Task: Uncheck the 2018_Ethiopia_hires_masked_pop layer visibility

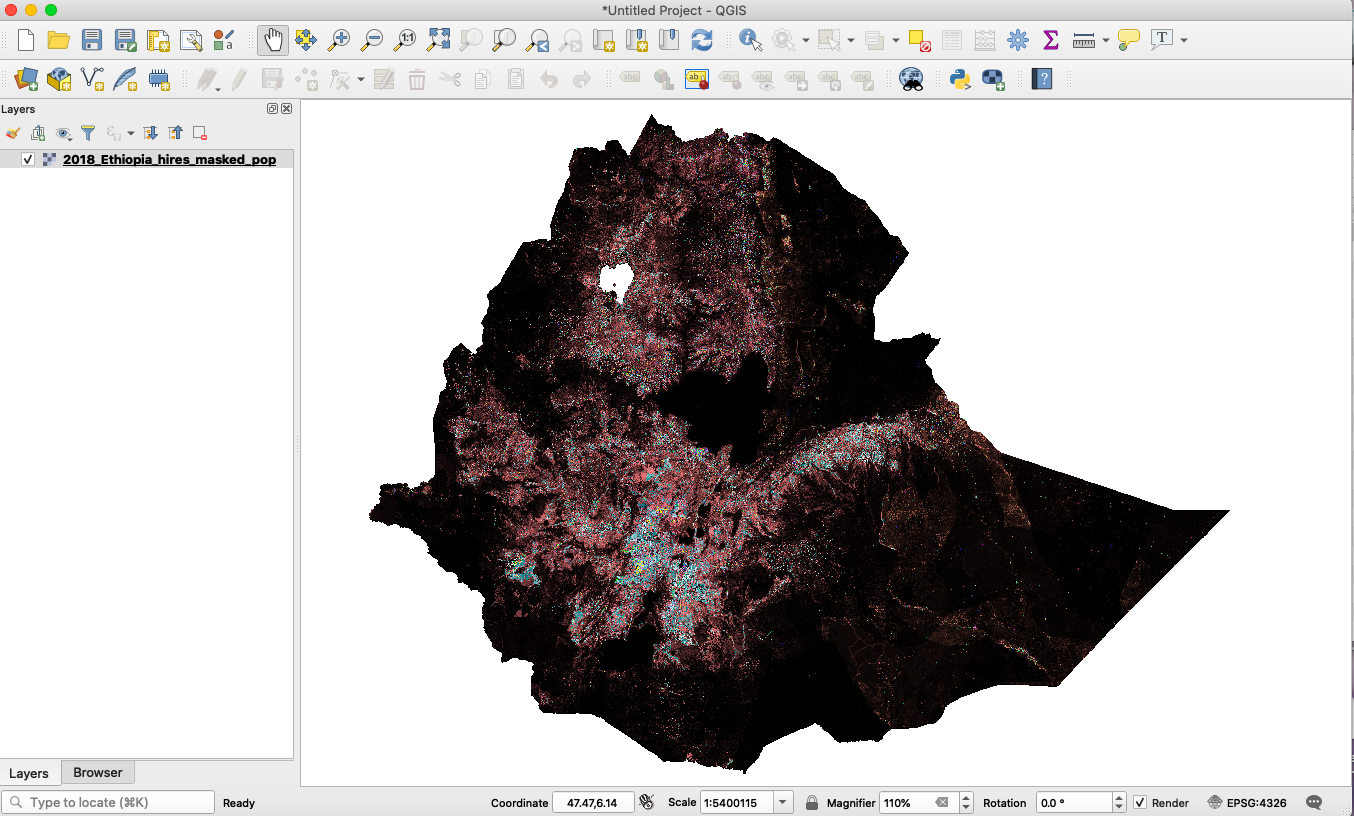Action: [x=28, y=160]
